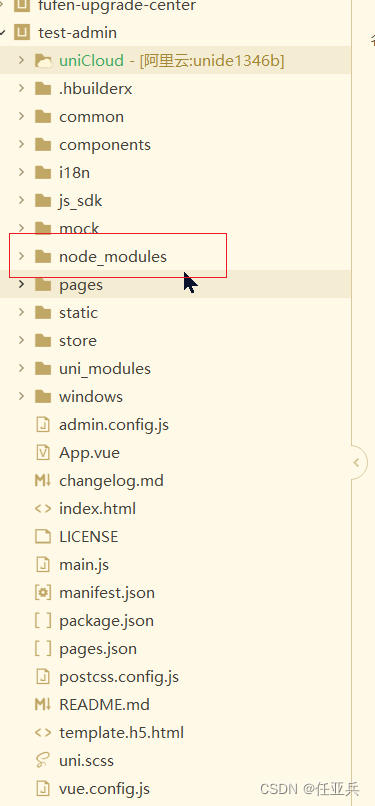This screenshot has height=806, width=375.
Task: Click the package.json brackets icon
Action: tap(43, 620)
